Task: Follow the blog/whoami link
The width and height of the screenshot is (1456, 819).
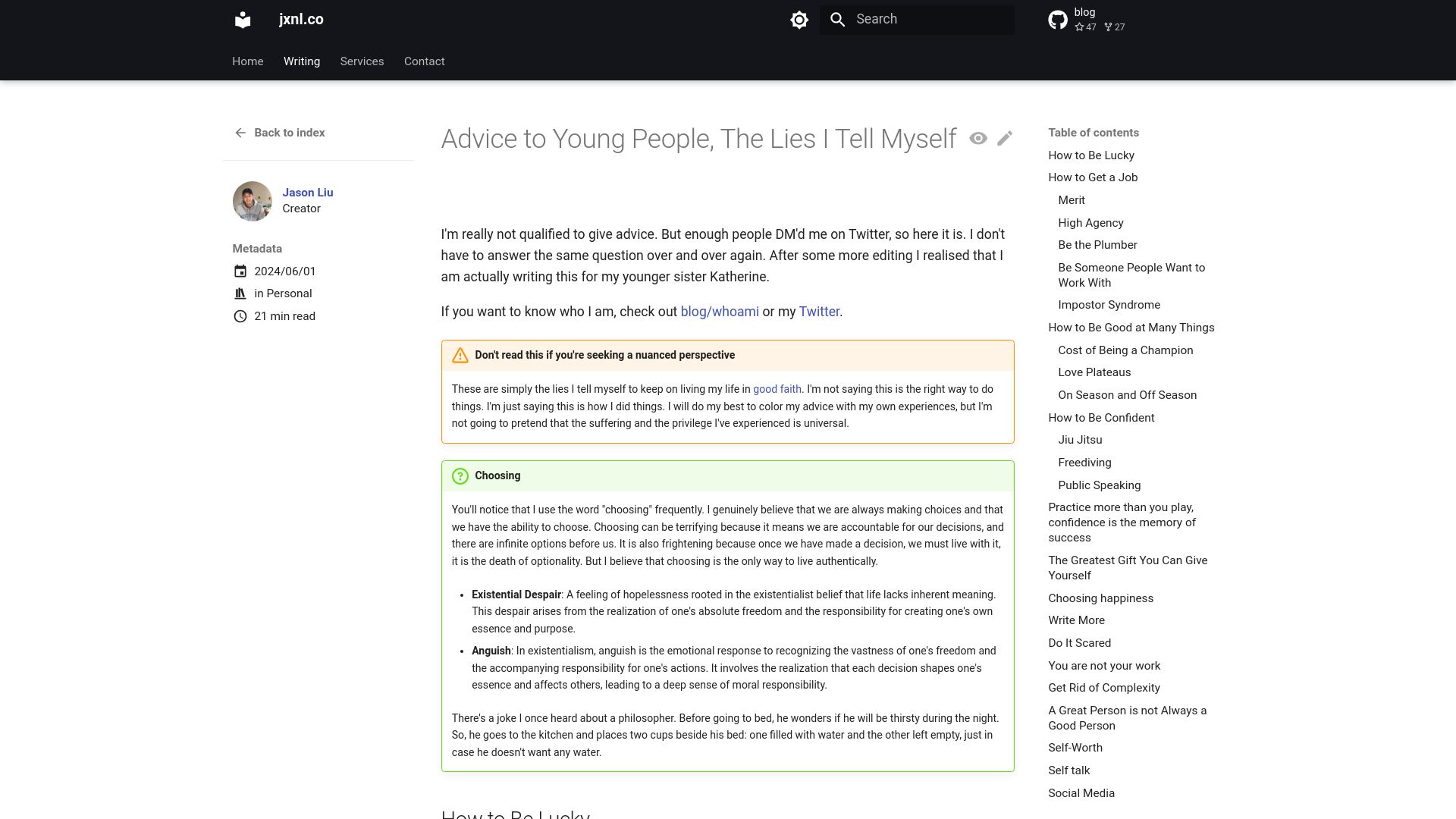Action: coord(720,312)
